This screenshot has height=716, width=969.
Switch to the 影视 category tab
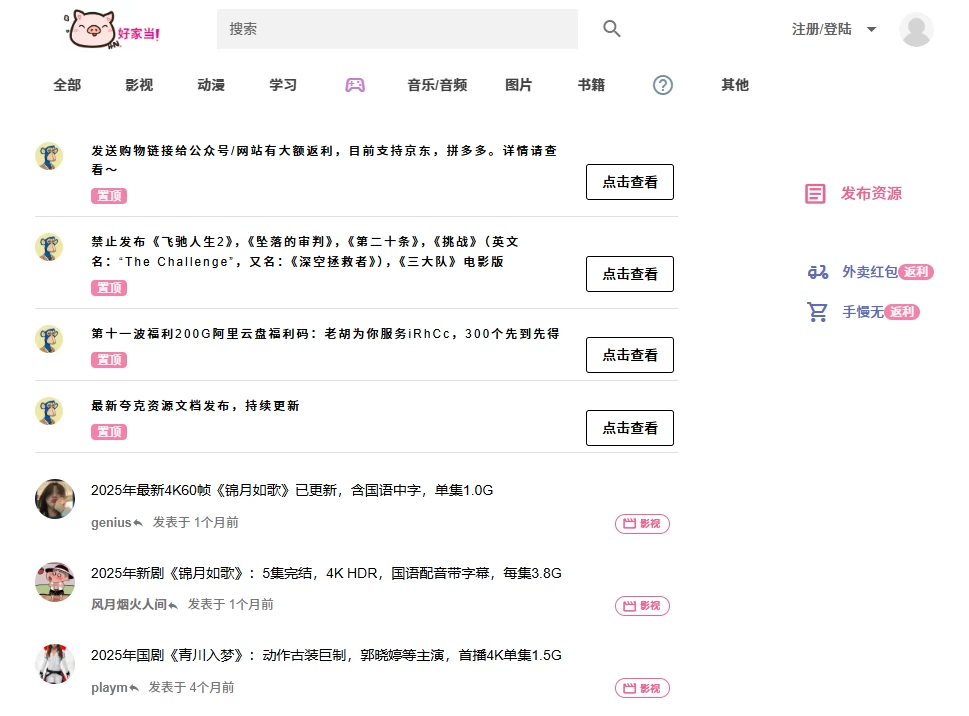139,85
